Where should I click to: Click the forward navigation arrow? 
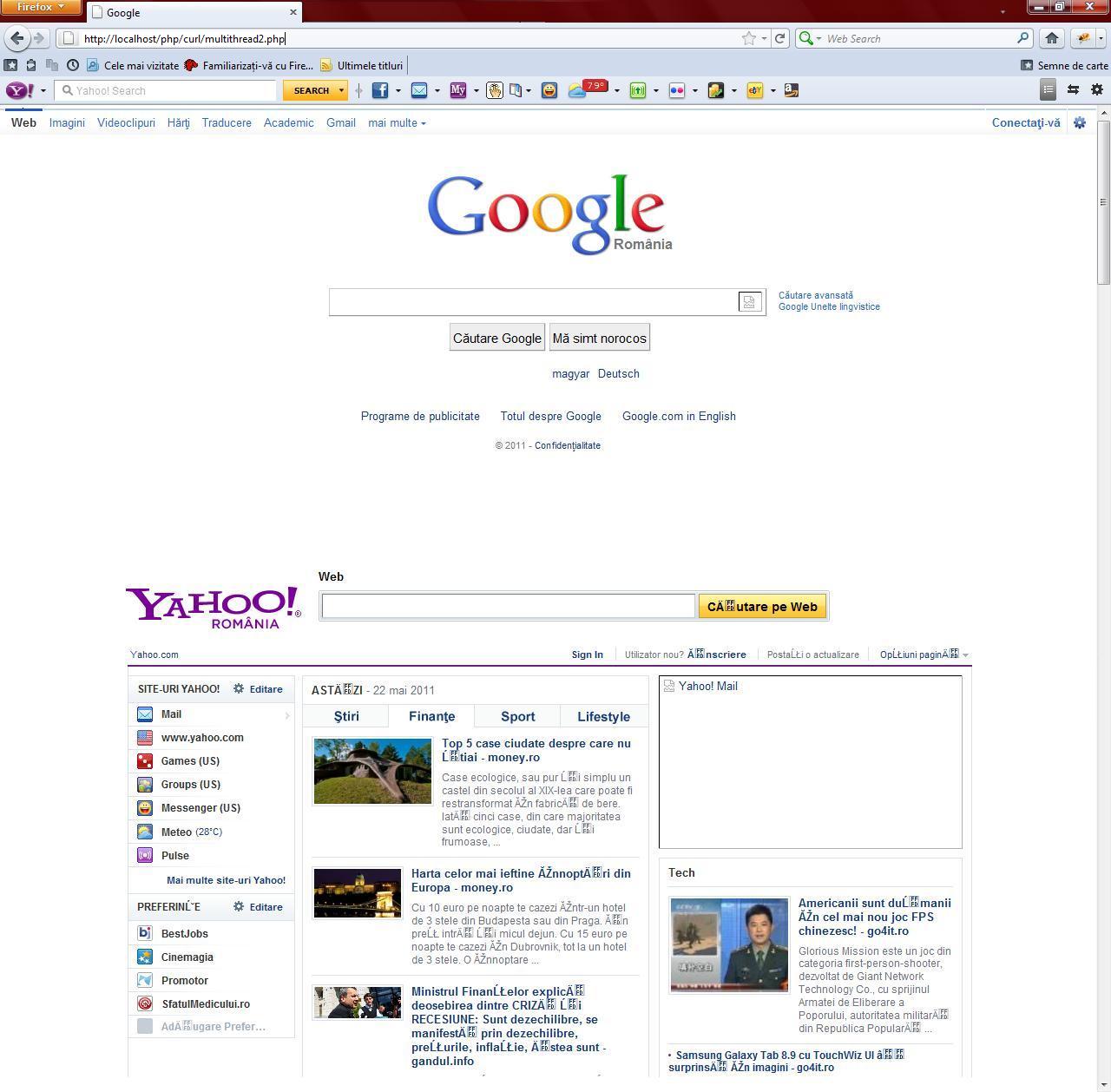pos(38,38)
